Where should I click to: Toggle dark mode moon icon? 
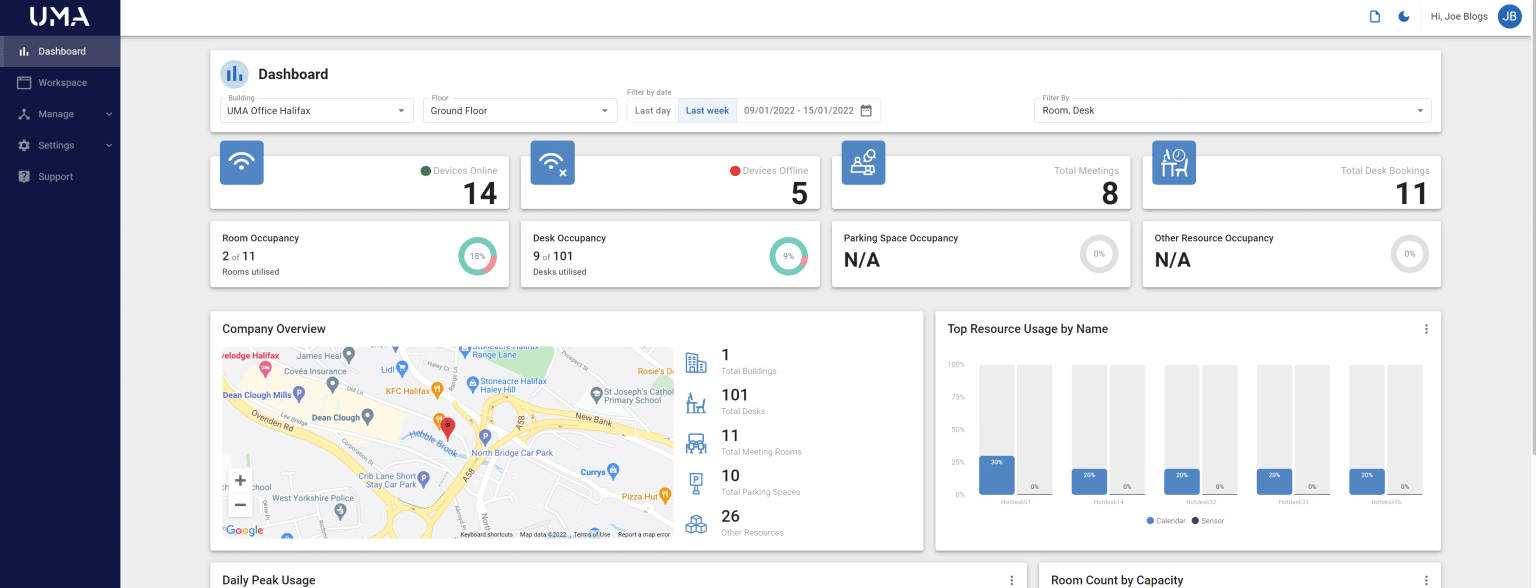pos(1404,16)
